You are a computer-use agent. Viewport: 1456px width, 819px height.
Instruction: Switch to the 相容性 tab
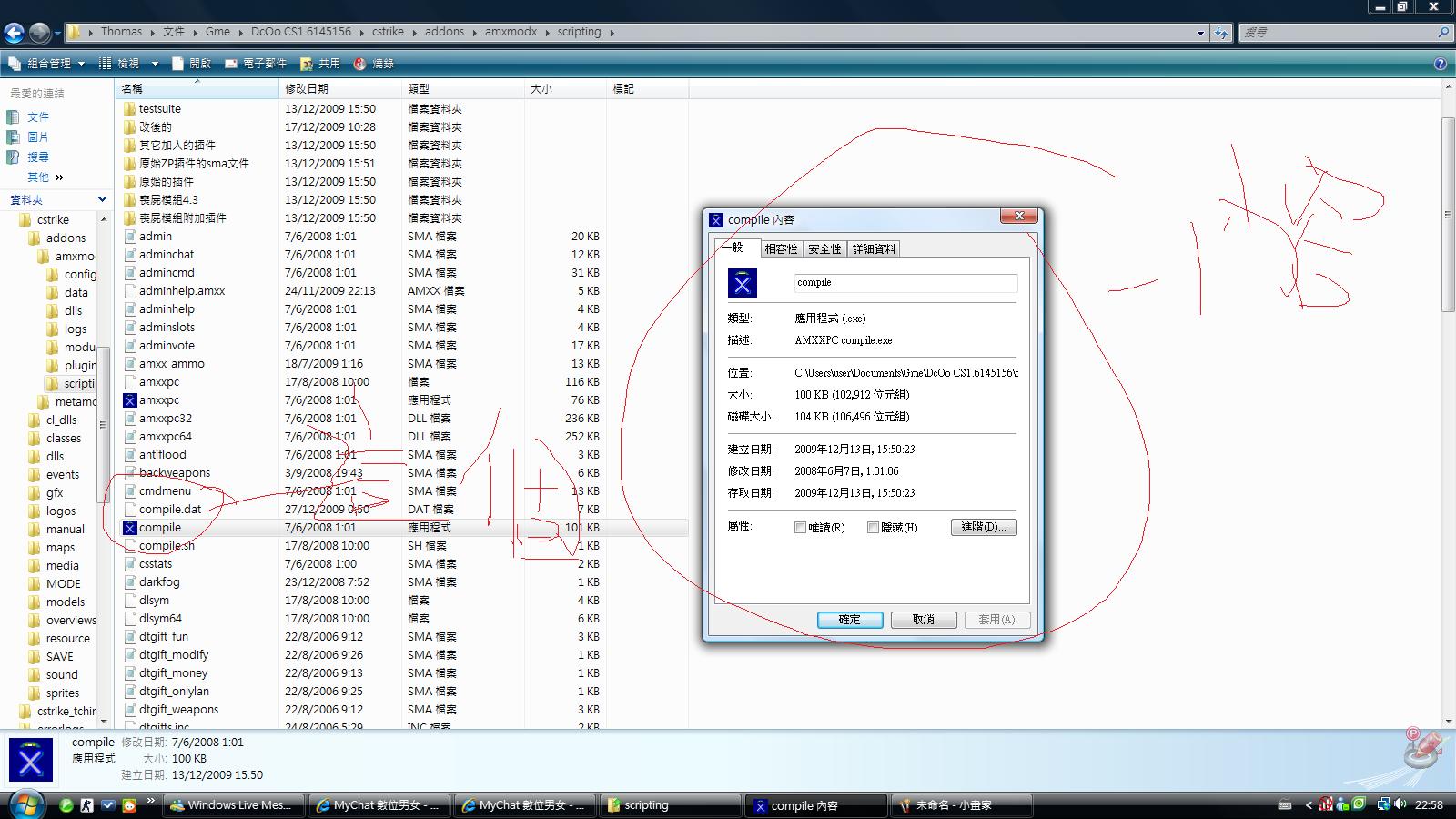tap(781, 249)
